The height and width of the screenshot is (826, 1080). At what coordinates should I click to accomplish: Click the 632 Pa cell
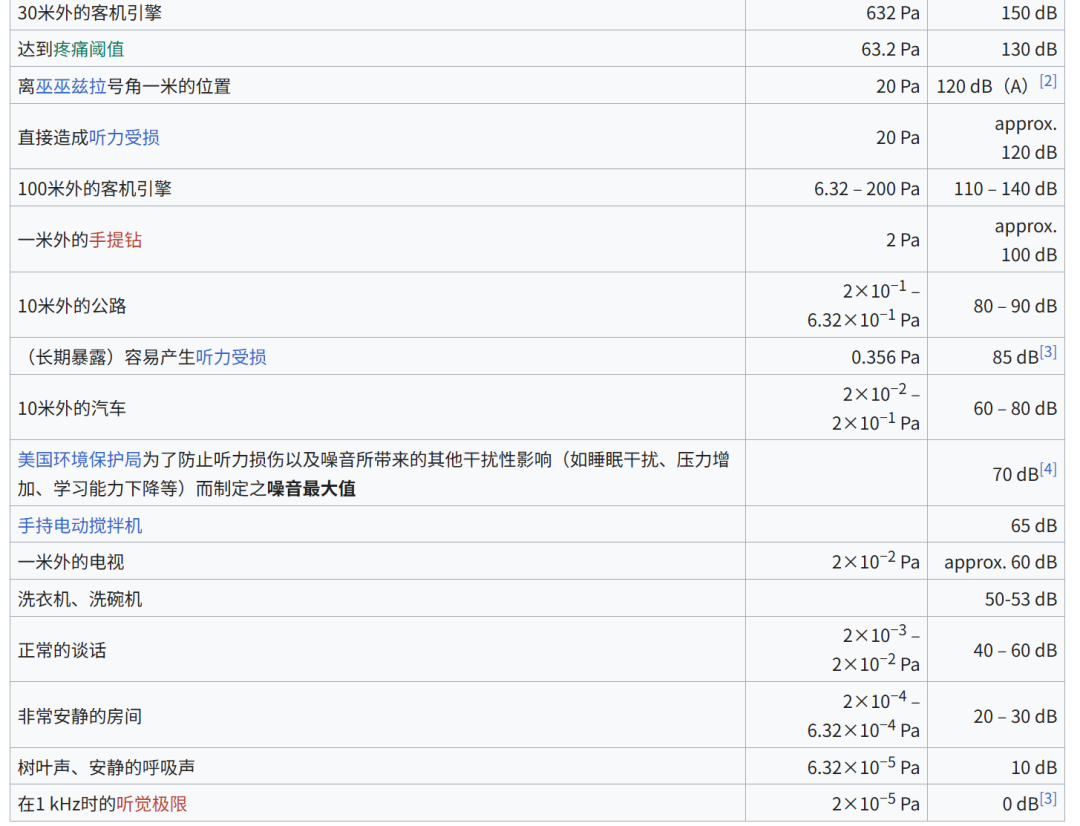(892, 13)
